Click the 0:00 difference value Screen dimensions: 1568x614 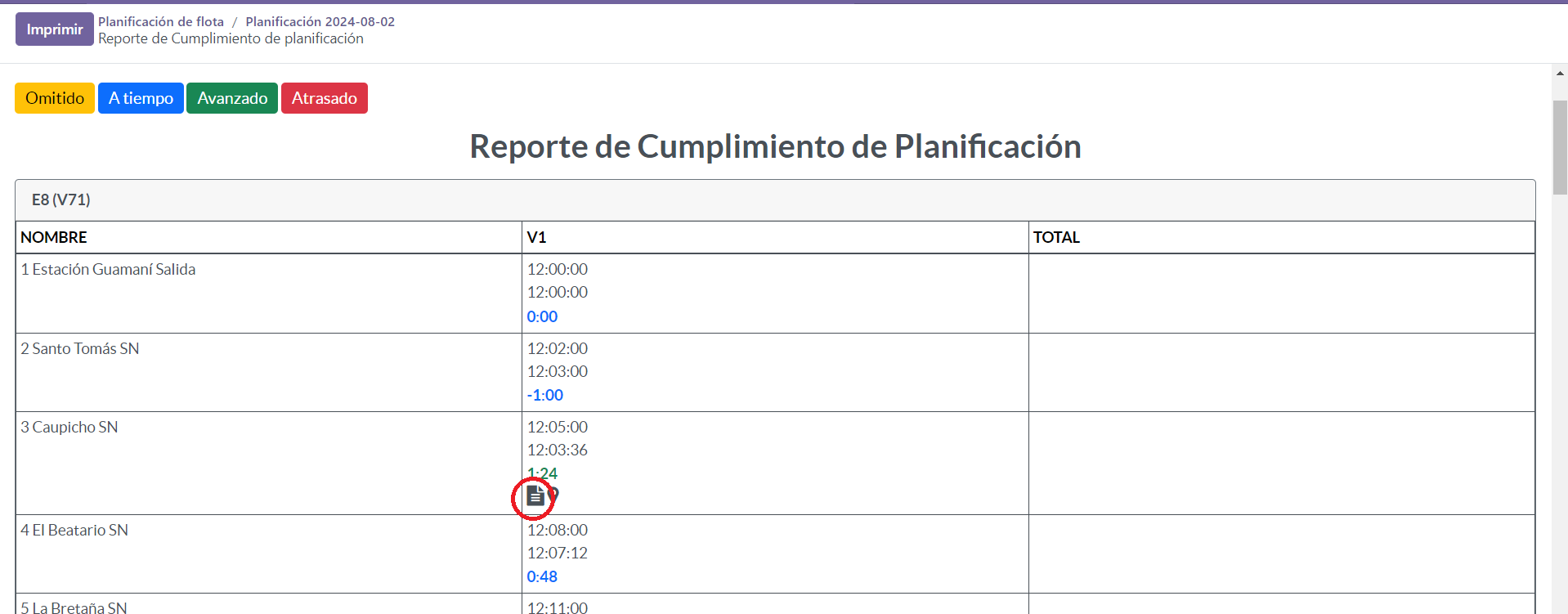click(542, 316)
